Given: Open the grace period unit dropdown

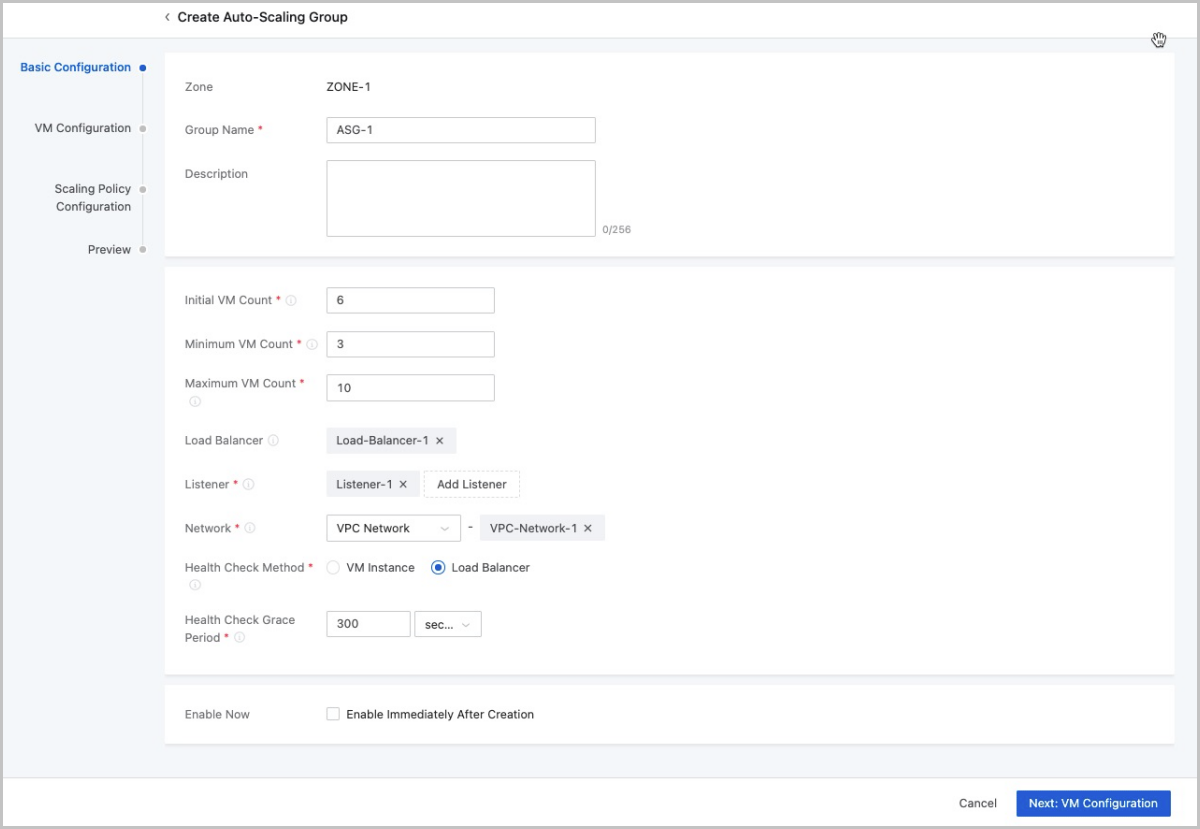Looking at the screenshot, I should click(447, 624).
